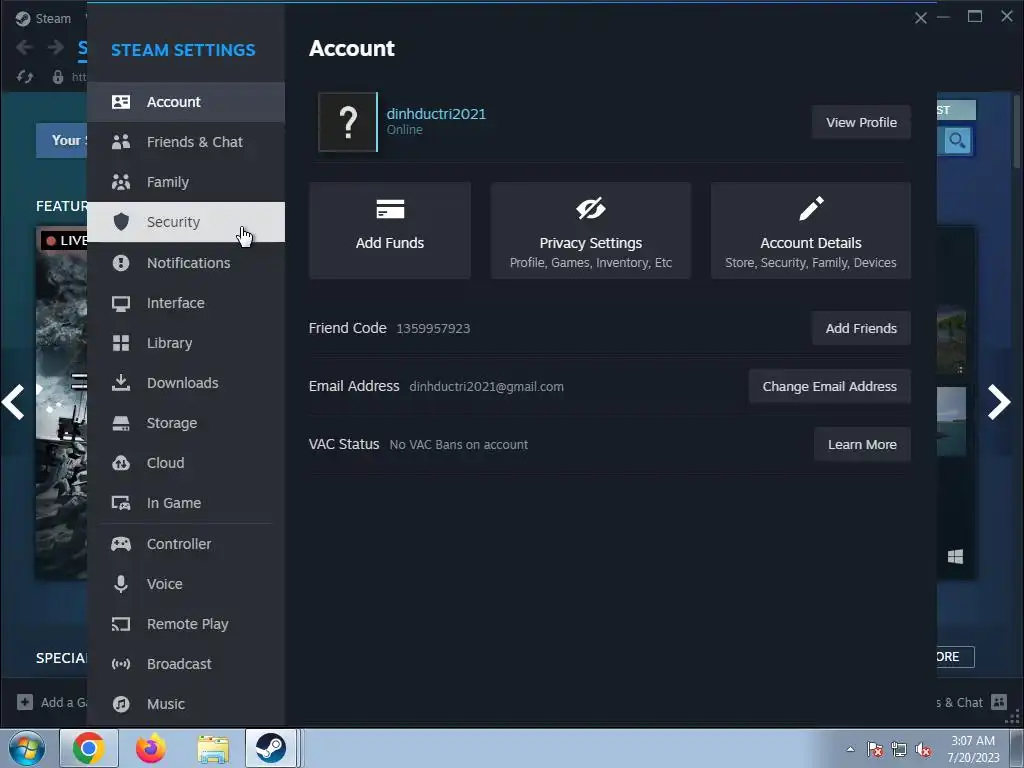The height and width of the screenshot is (768, 1024).
Task: Open Notifications settings
Action: (185, 263)
